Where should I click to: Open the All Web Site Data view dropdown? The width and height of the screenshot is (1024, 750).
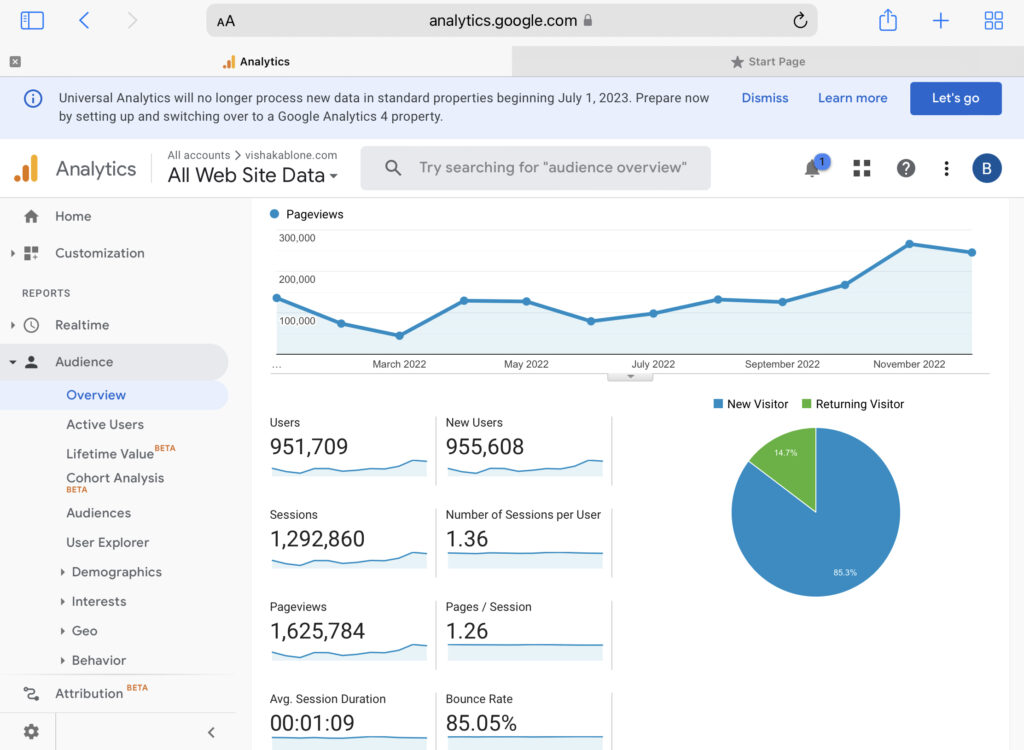click(252, 175)
